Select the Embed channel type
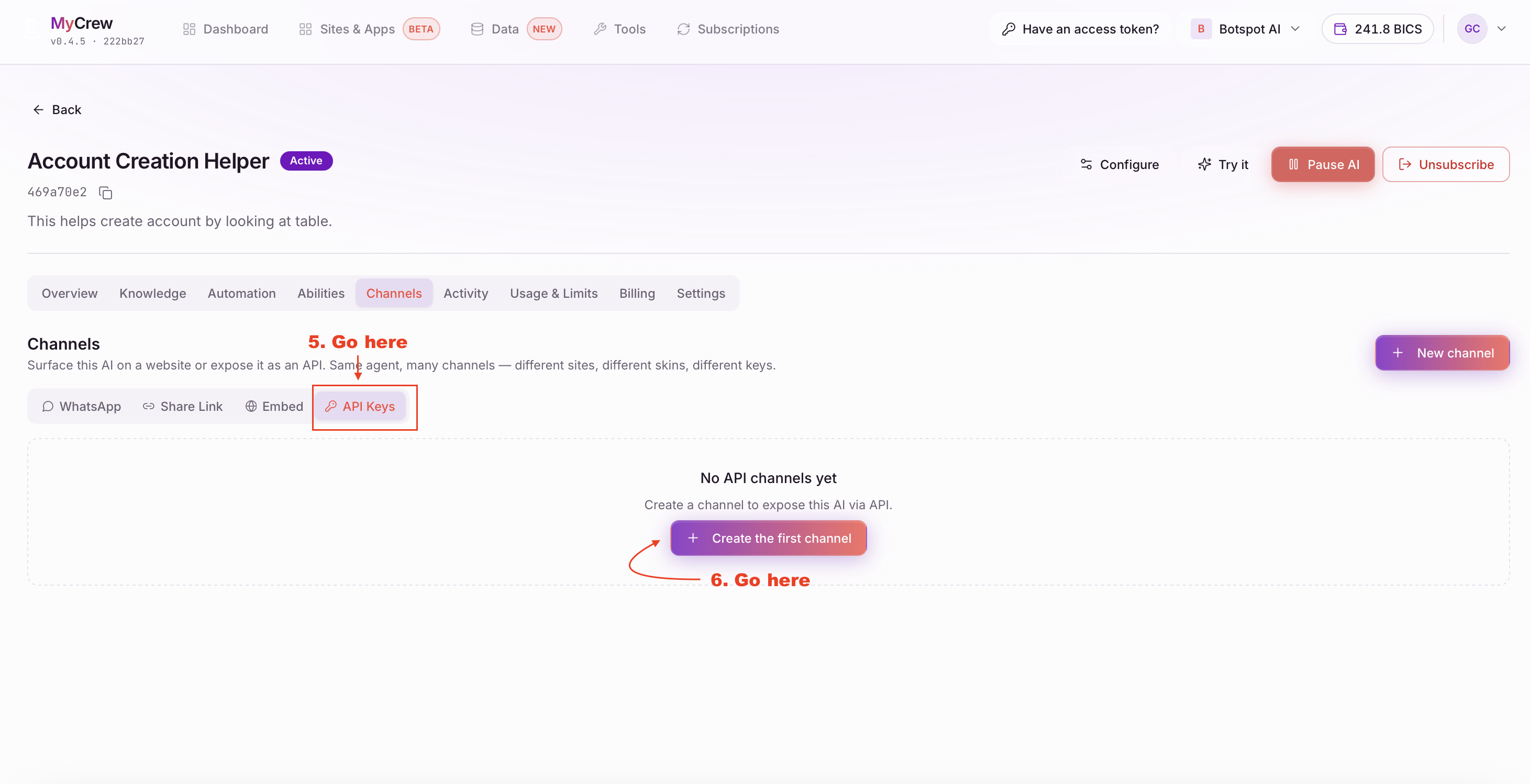 274,407
